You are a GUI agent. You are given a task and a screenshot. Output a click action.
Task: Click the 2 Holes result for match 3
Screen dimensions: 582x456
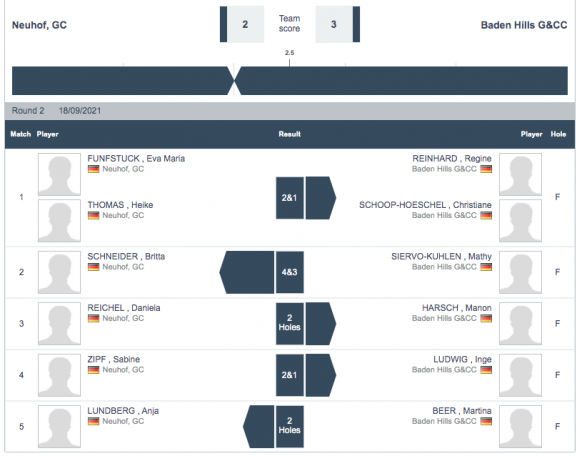pyautogui.click(x=290, y=323)
